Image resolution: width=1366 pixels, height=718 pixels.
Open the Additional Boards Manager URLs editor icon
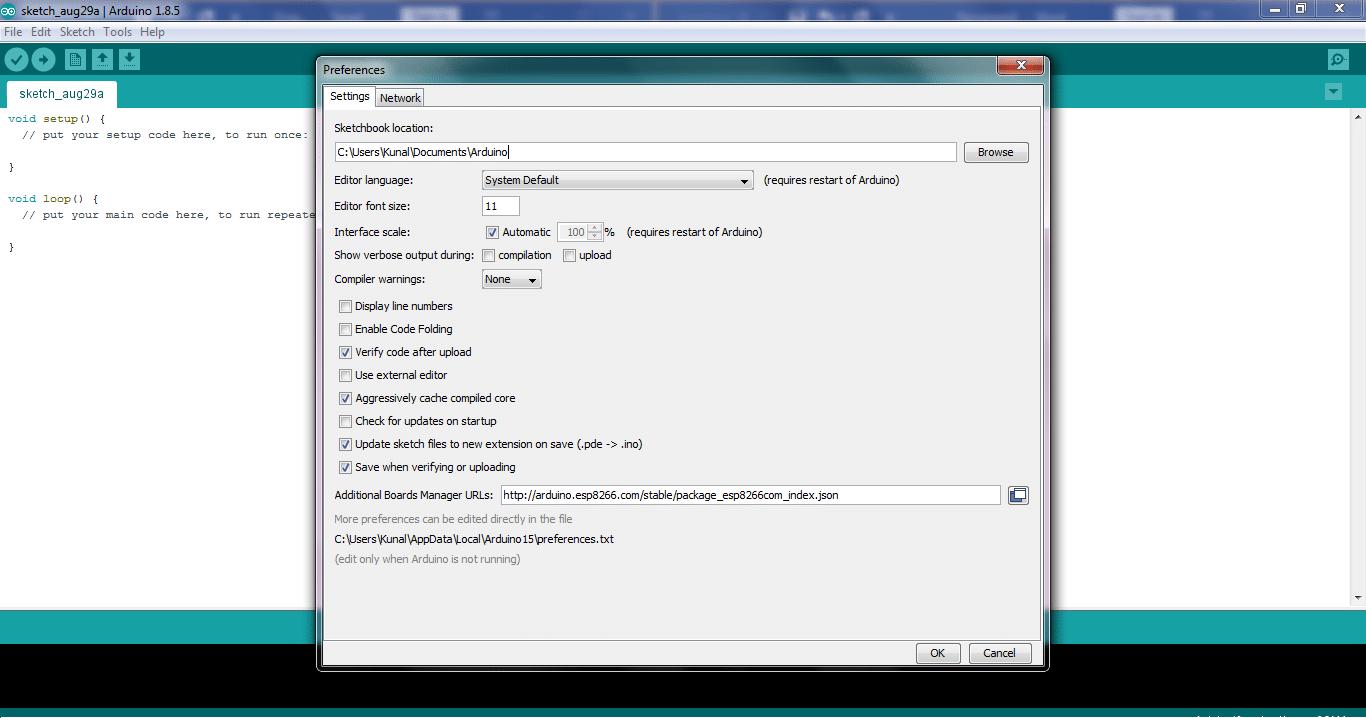(1018, 495)
